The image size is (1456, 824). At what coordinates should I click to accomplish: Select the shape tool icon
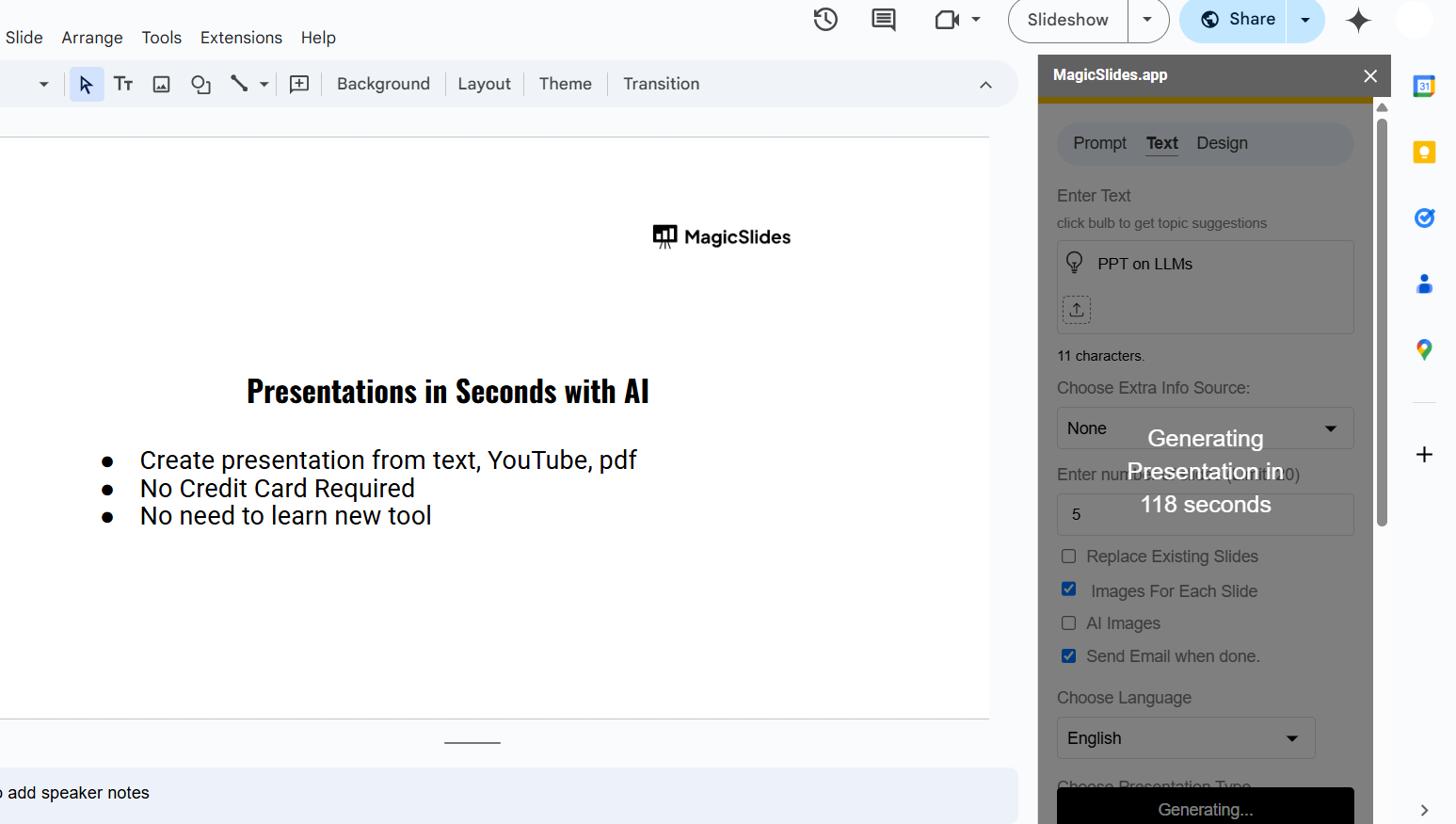(x=200, y=84)
